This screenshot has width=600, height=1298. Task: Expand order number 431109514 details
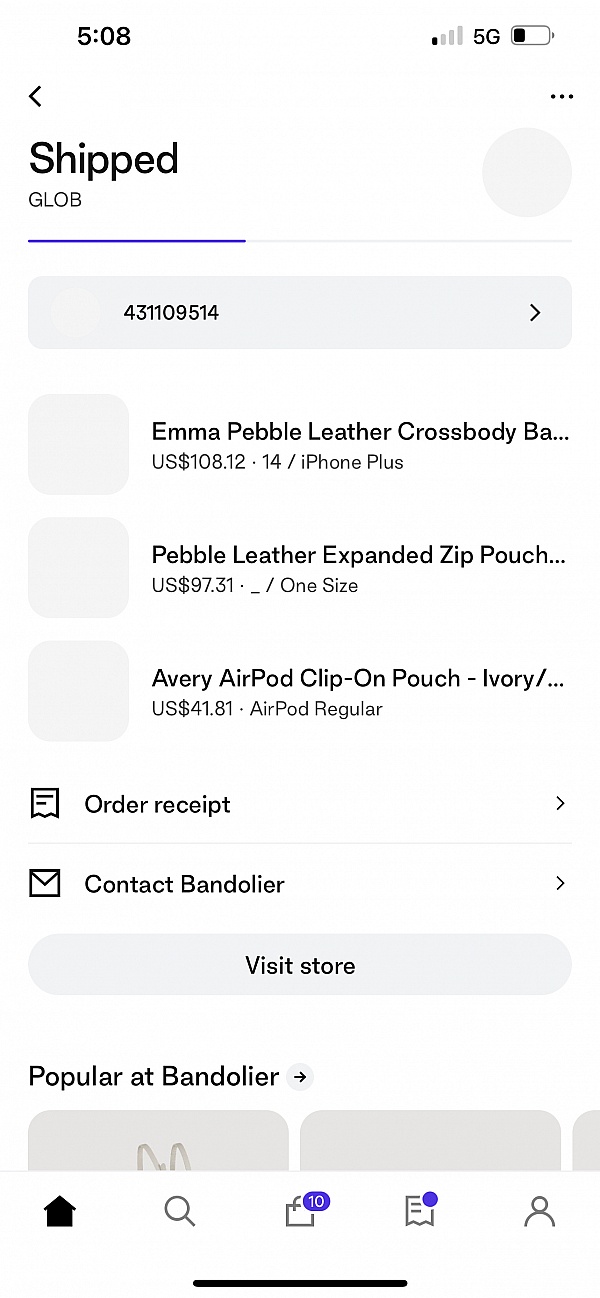pyautogui.click(x=300, y=312)
